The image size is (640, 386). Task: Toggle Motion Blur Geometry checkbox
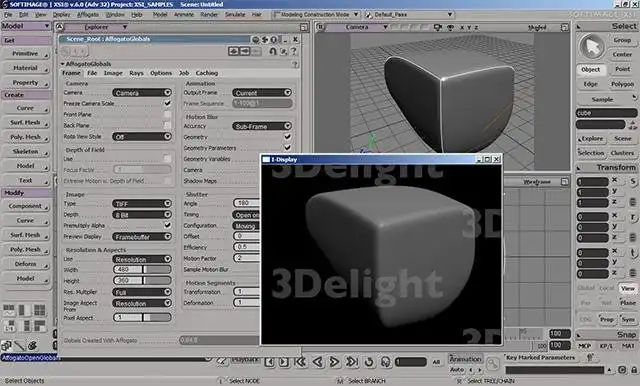coord(287,137)
